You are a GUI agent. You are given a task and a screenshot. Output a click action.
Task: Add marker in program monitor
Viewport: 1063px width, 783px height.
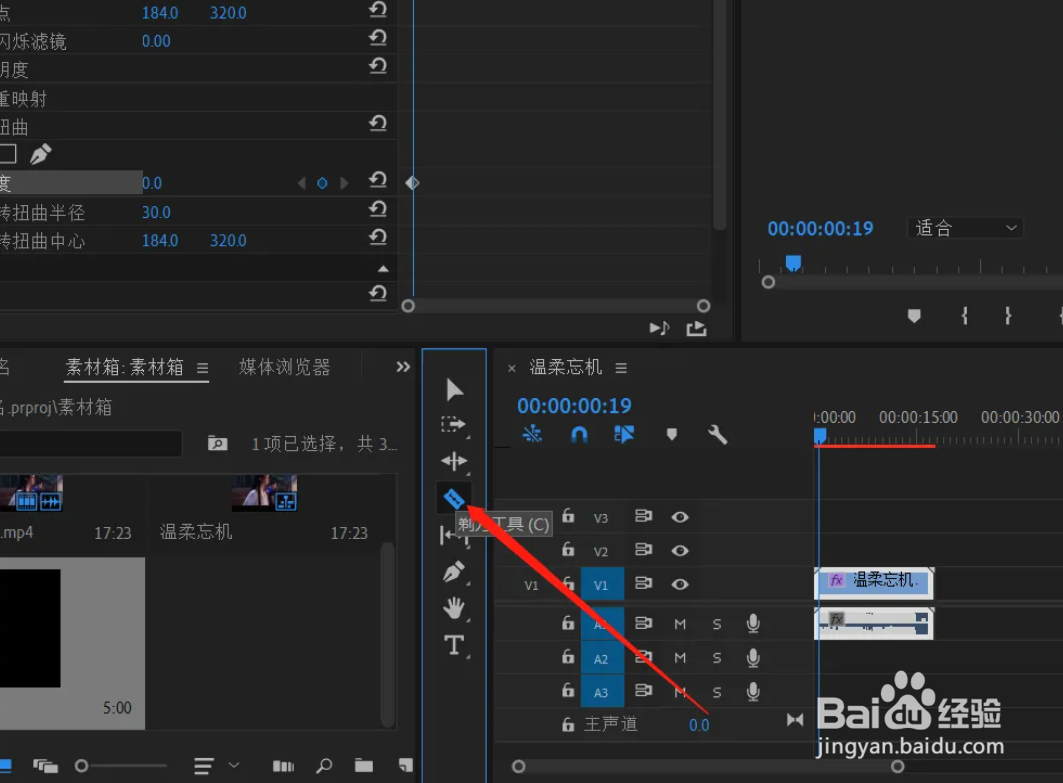pos(914,316)
